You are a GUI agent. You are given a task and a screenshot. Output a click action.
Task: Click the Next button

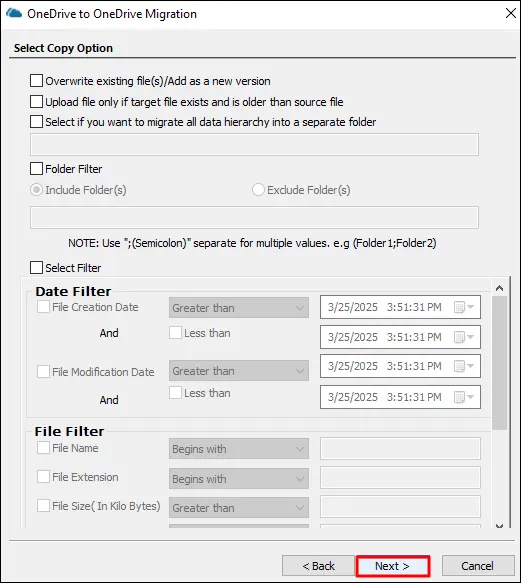(x=393, y=566)
